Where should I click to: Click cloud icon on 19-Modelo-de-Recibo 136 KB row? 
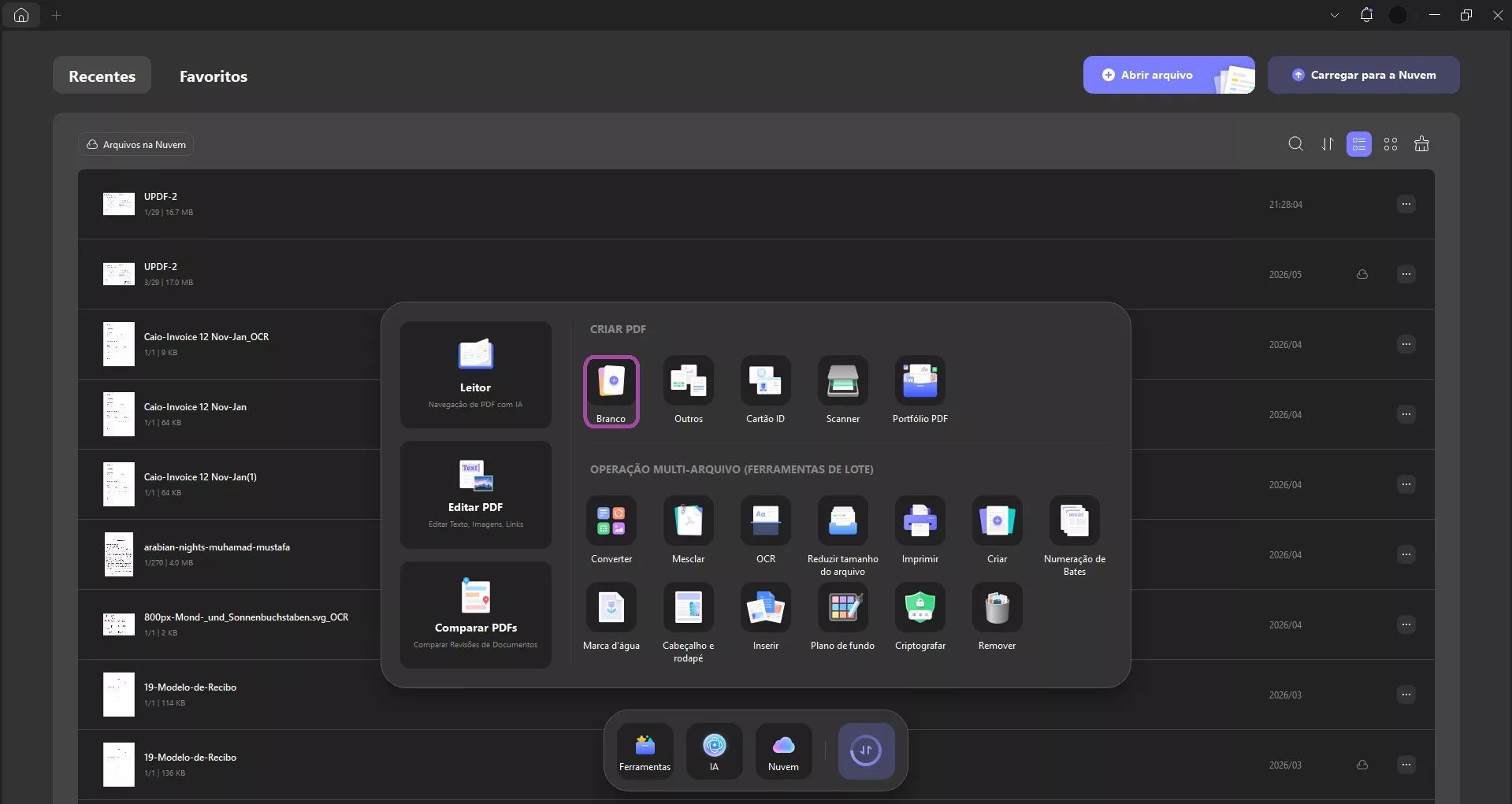1362,765
